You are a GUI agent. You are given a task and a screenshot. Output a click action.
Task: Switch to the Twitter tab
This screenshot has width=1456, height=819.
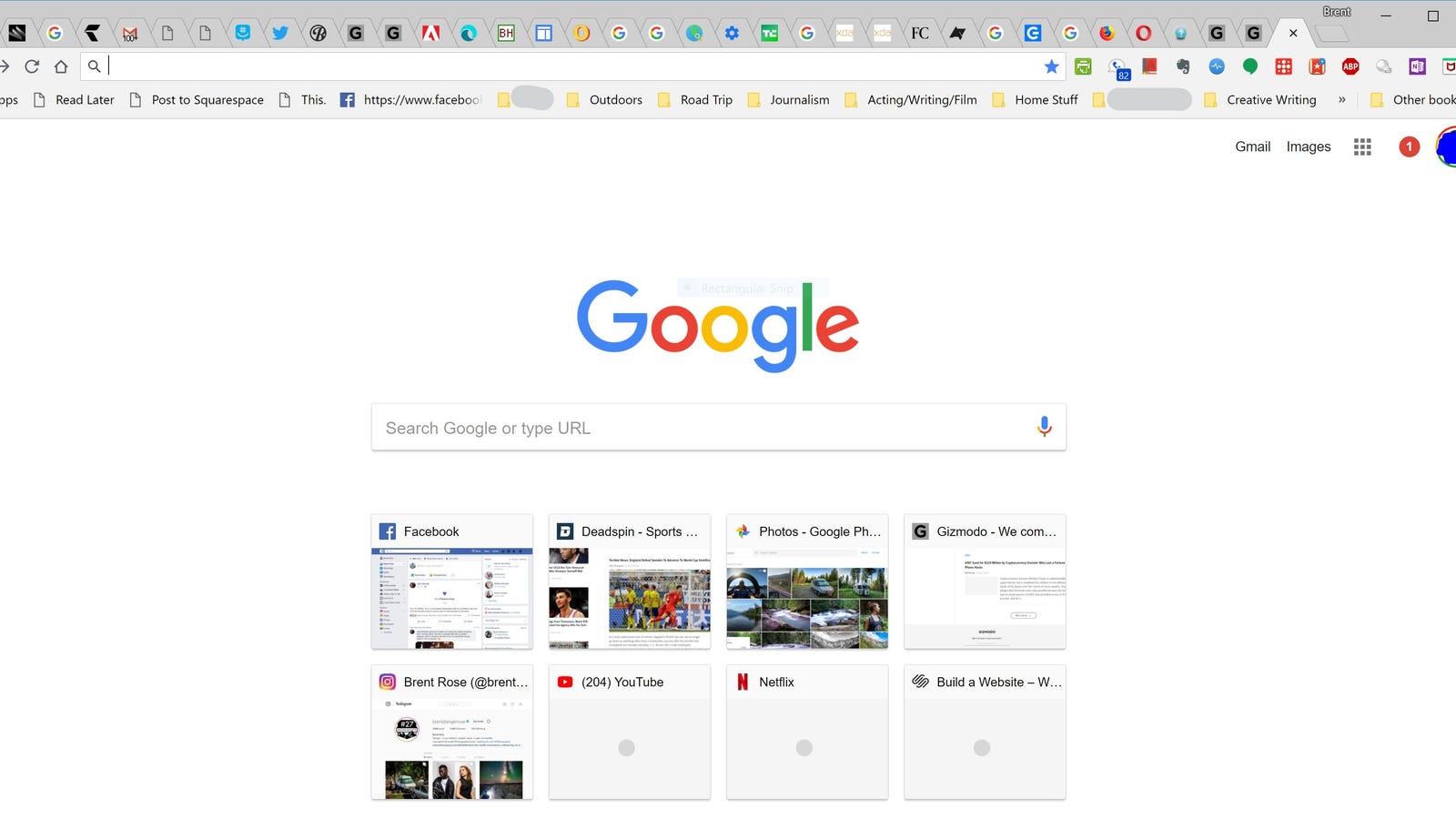280,34
